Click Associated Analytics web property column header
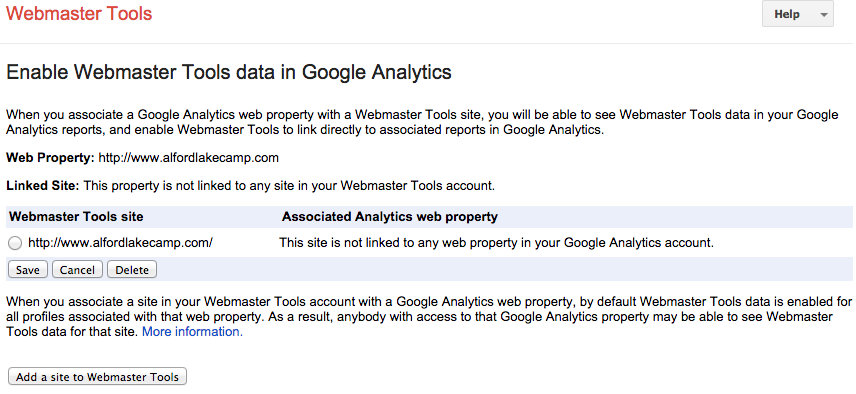This screenshot has height=394, width=856. click(x=390, y=217)
